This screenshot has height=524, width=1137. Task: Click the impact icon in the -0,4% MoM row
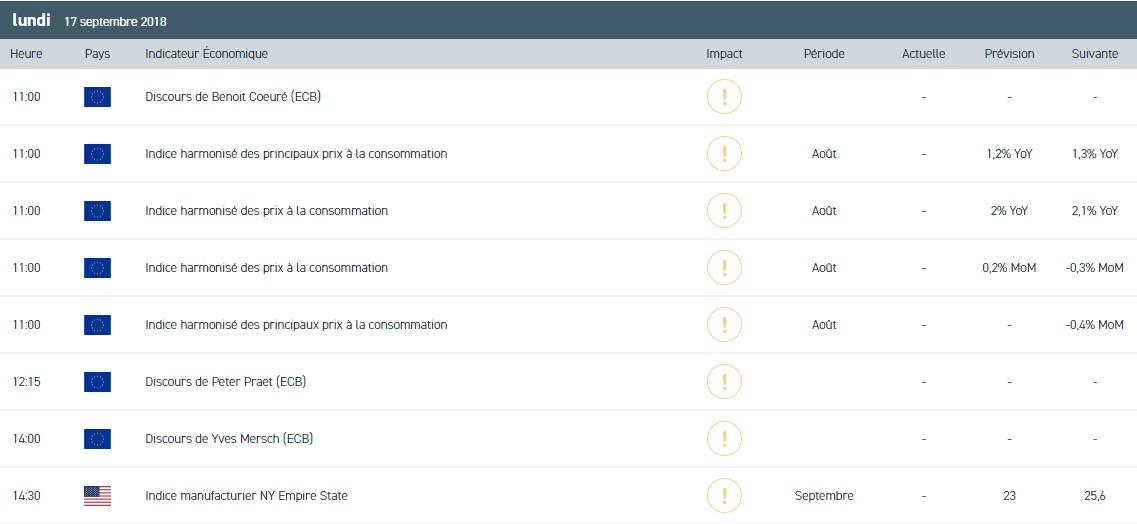tap(723, 325)
